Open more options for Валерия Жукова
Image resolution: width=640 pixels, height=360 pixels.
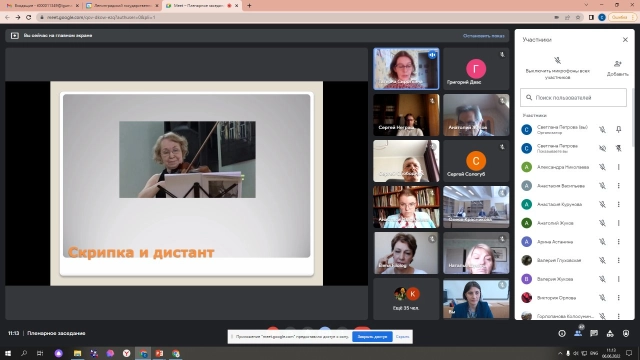click(x=618, y=279)
